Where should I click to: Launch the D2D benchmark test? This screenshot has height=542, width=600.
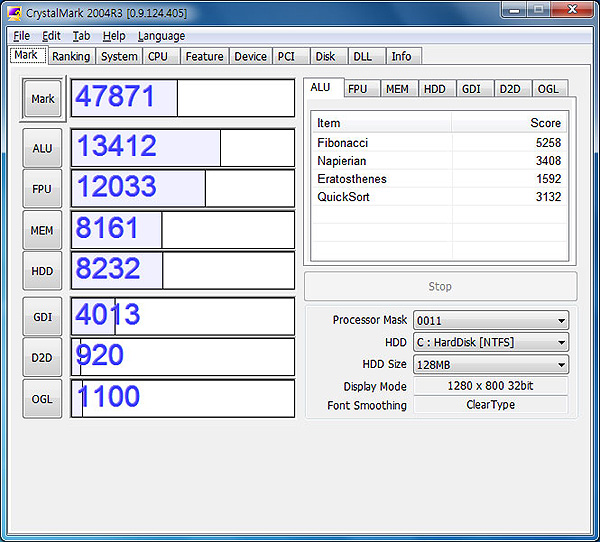pos(42,357)
